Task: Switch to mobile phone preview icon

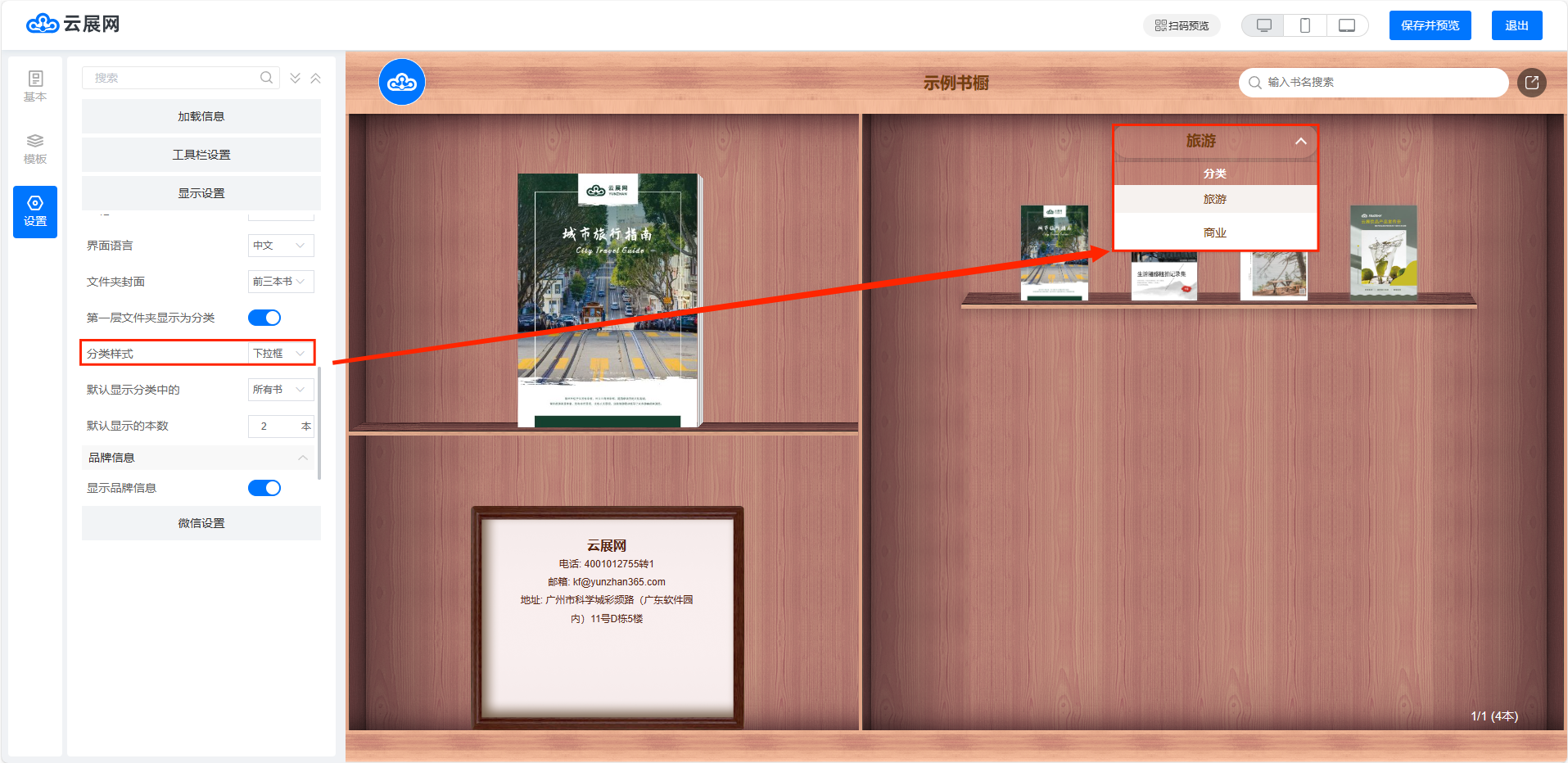Action: click(x=1305, y=25)
